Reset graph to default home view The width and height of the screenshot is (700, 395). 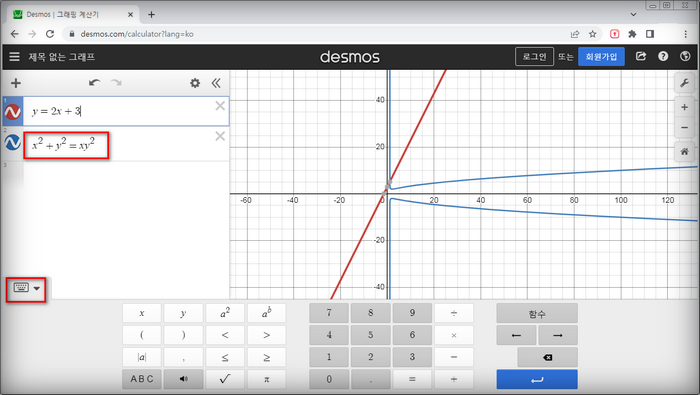coord(684,152)
